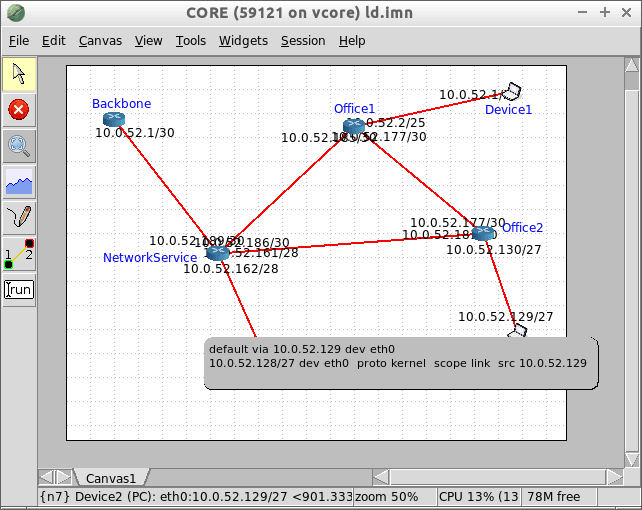Choose the observer magnifier tool
Screen dimensions: 642x510
(x=19, y=146)
